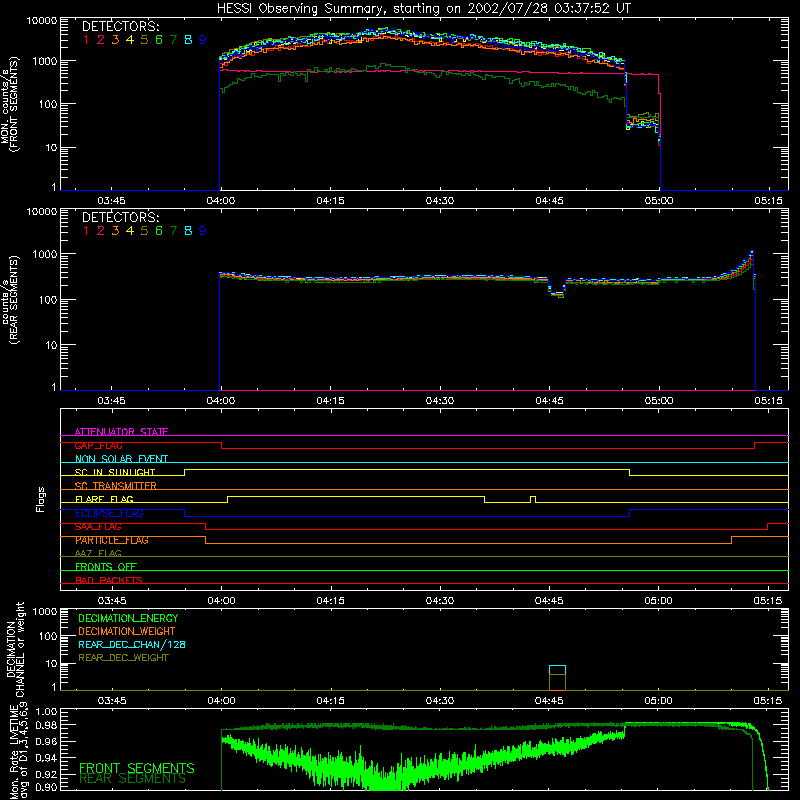Click the 0.98 tick label on livetime axis
The image size is (800, 800).
click(x=46, y=725)
